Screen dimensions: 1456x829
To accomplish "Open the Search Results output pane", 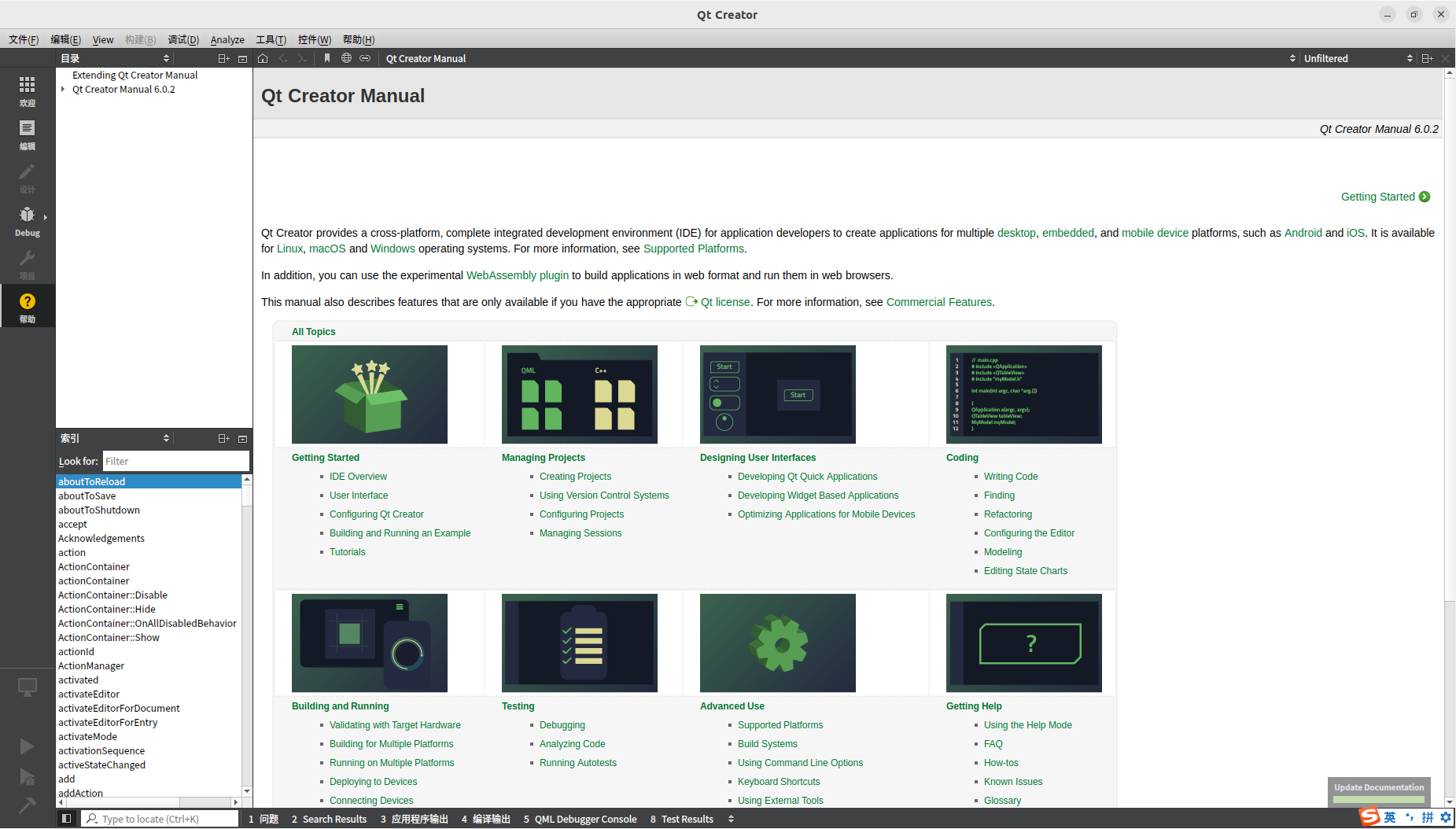I will tap(329, 819).
